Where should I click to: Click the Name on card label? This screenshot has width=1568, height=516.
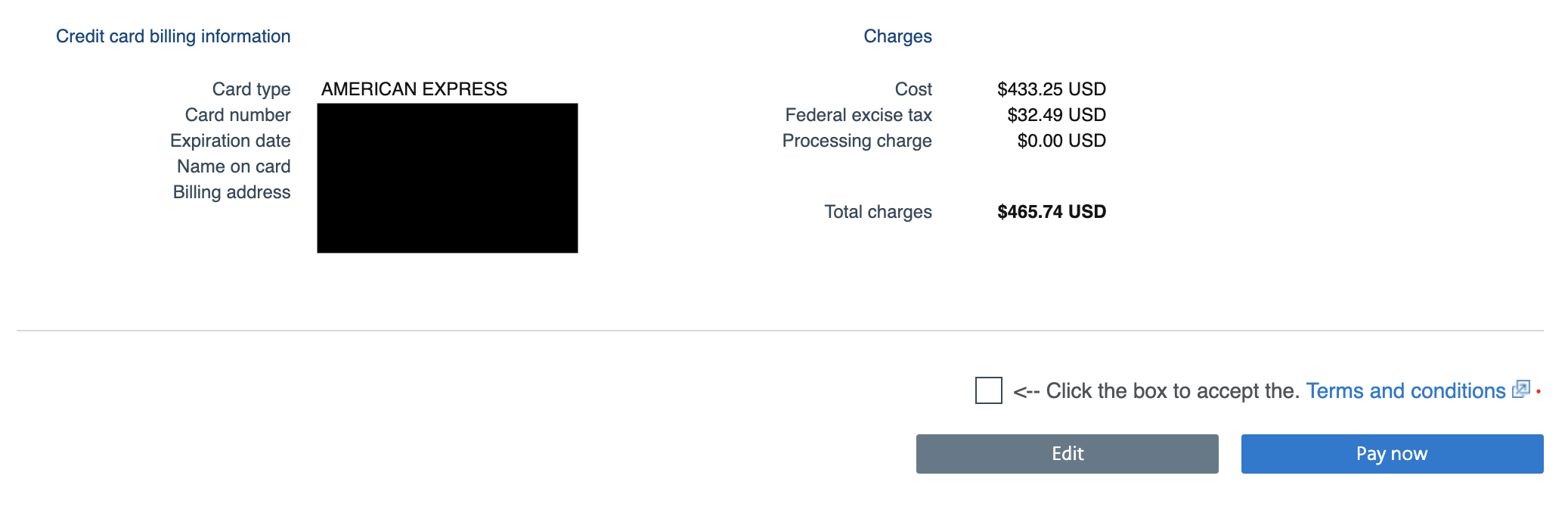pos(234,166)
